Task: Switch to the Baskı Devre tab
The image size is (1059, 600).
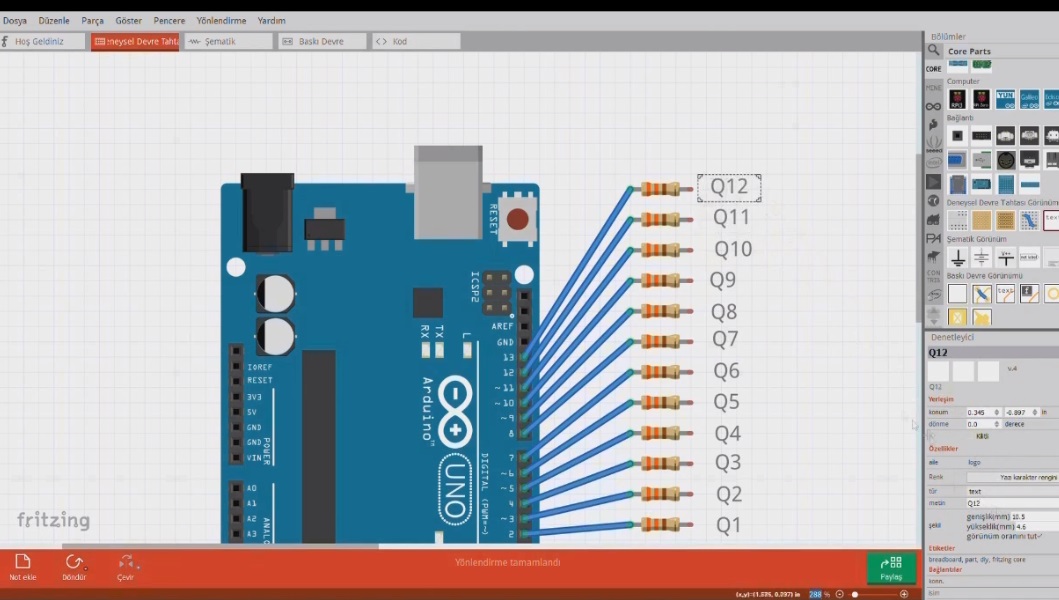Action: (322, 41)
